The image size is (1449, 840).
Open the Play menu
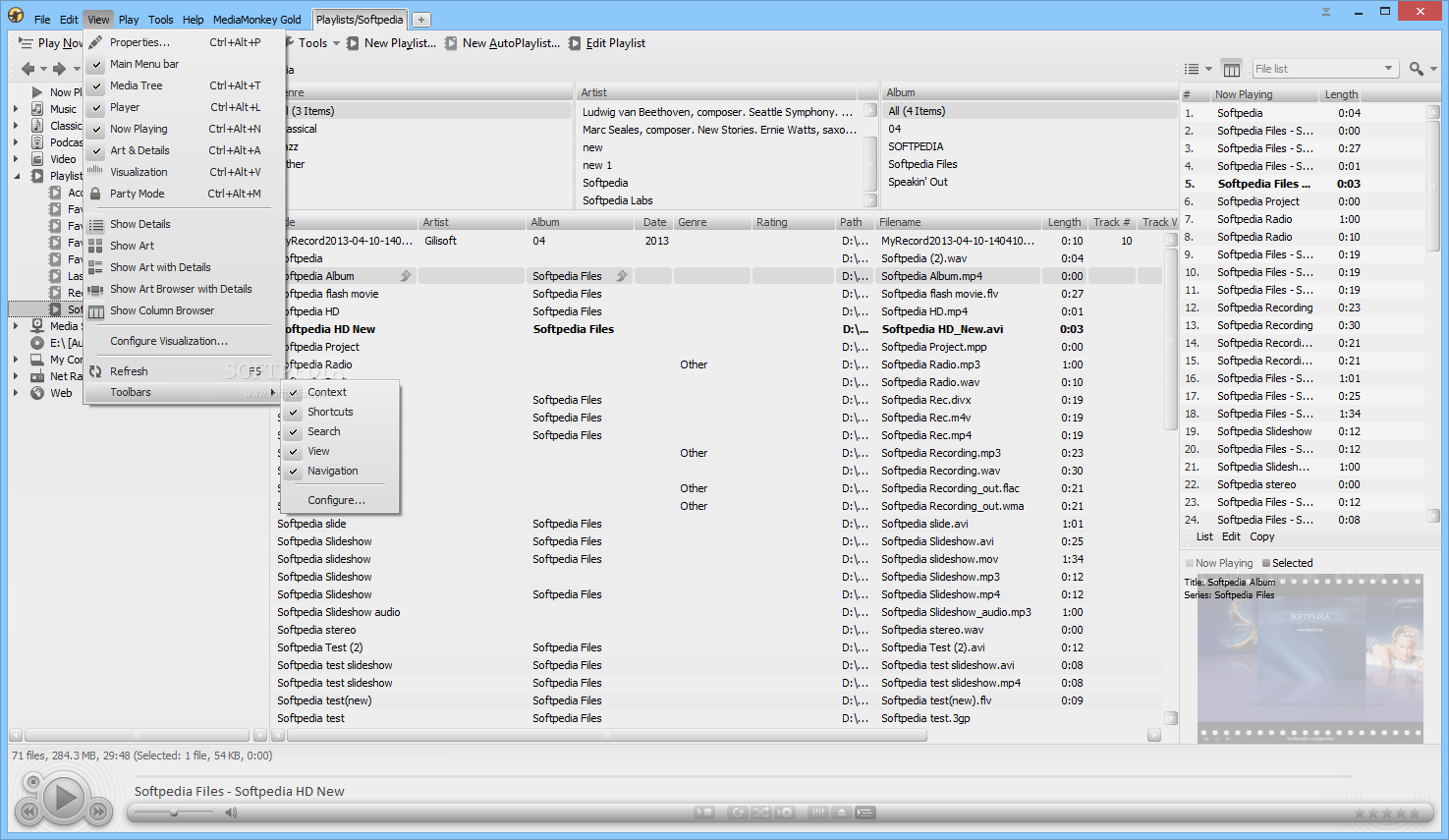129,20
